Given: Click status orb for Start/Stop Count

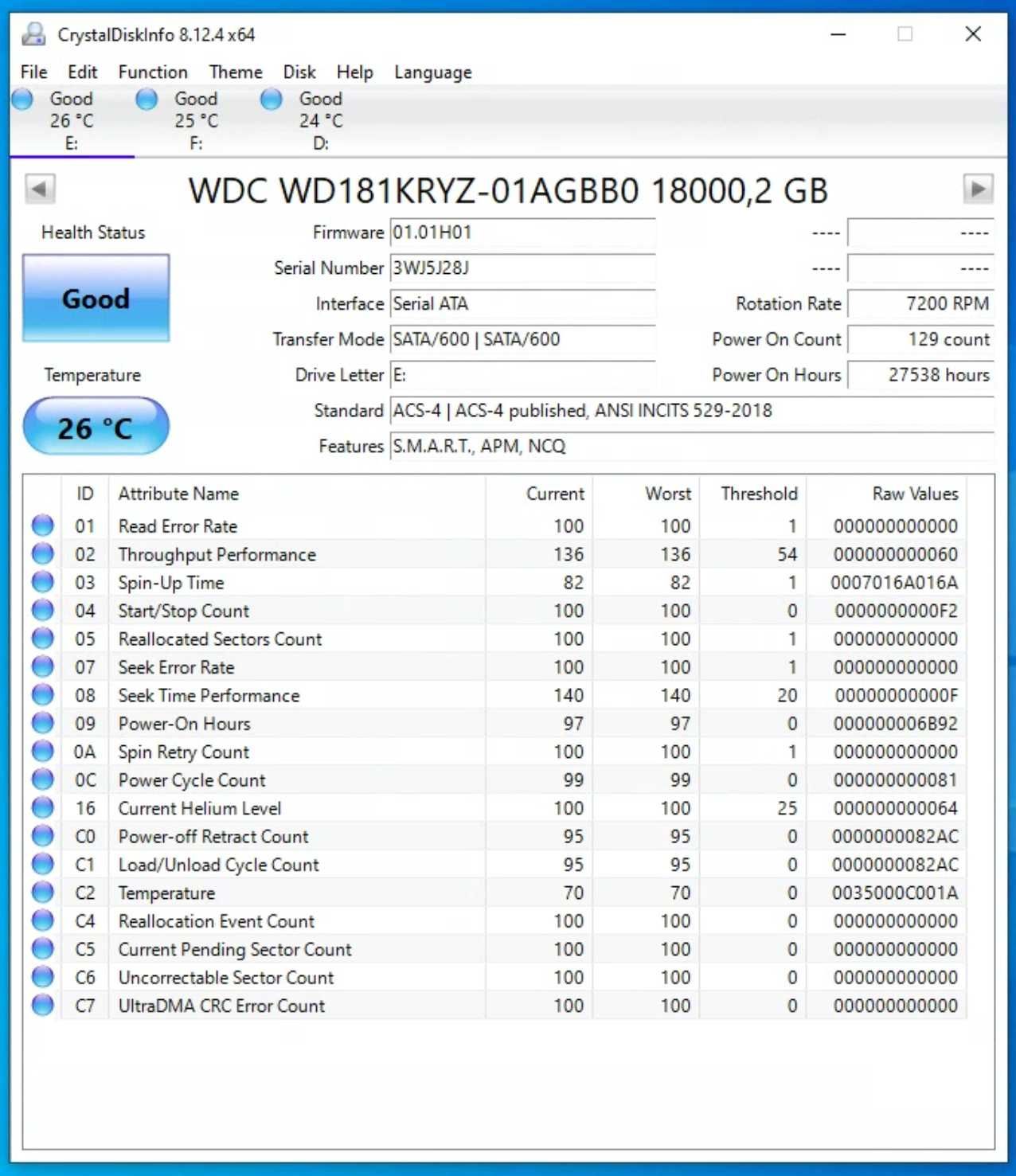Looking at the screenshot, I should click(42, 610).
